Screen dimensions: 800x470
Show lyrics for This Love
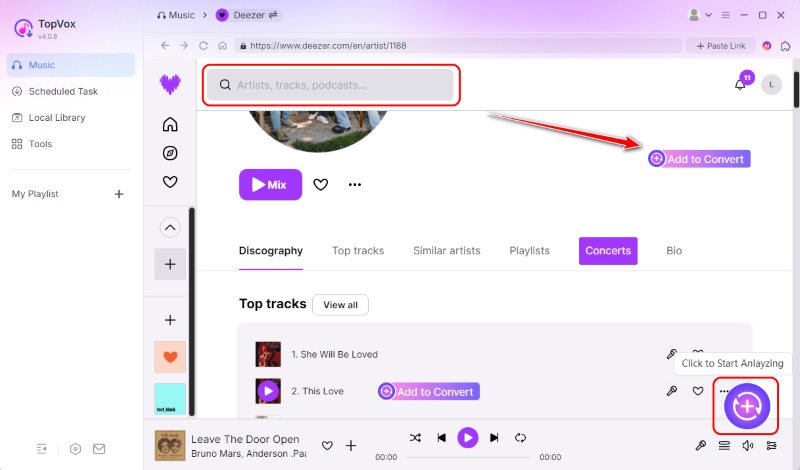[x=672, y=391]
